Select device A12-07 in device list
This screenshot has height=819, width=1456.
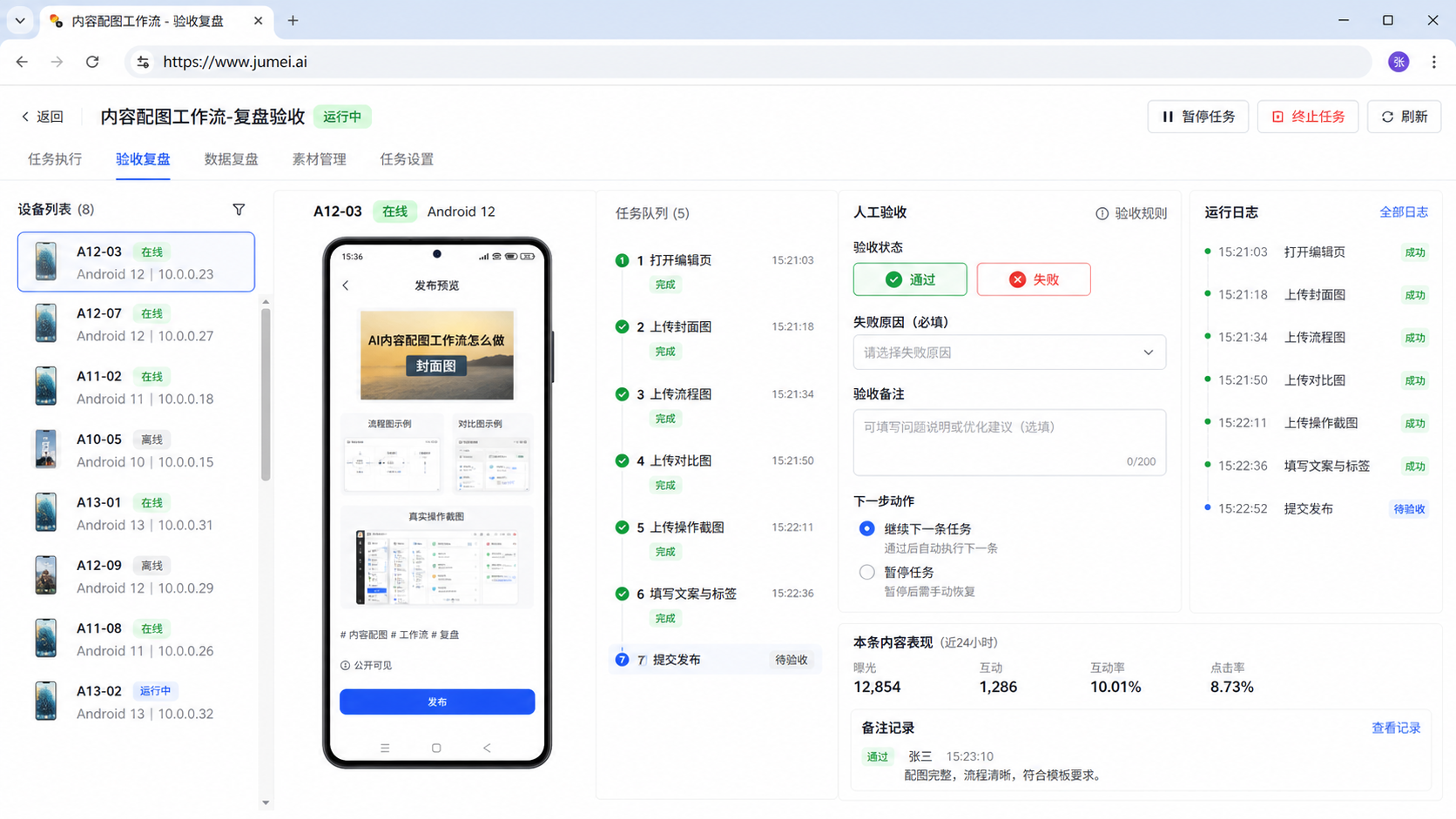coord(136,325)
